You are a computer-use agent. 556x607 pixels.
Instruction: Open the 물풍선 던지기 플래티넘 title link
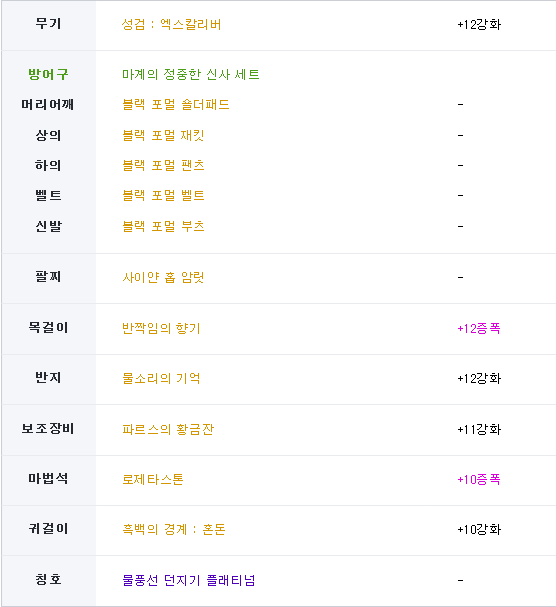coord(189,580)
